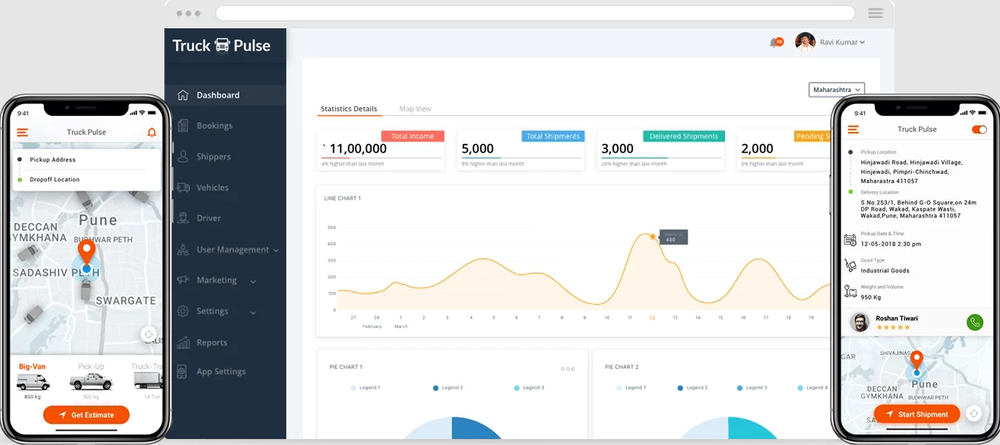This screenshot has height=445, width=1000.
Task: Open Ravi Kumar account dropdown arrow
Action: click(862, 43)
